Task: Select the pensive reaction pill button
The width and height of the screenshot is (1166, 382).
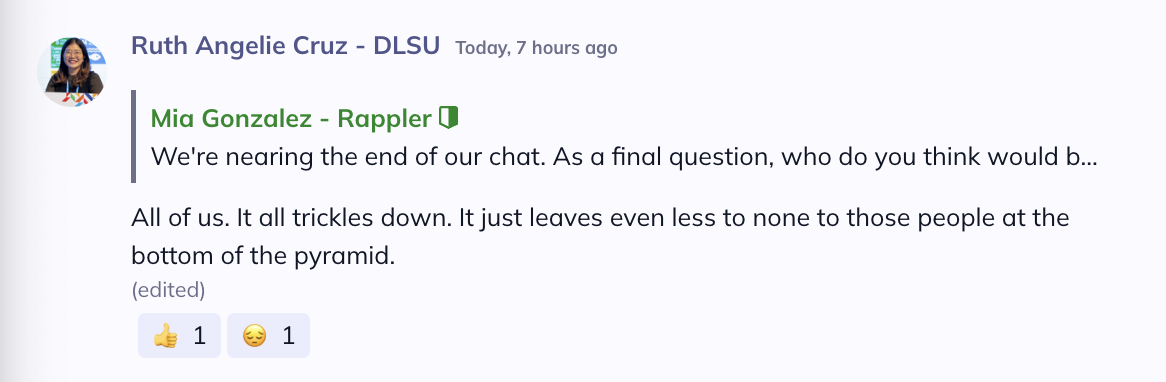Action: [268, 336]
